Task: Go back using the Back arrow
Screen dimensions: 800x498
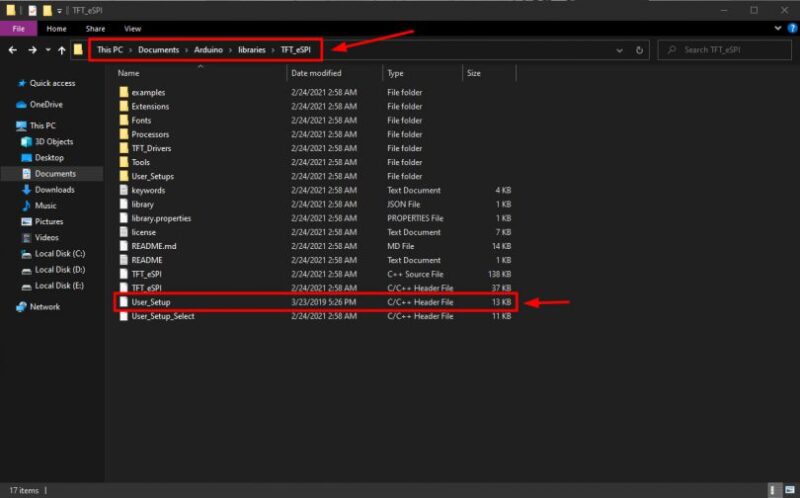Action: coord(13,49)
